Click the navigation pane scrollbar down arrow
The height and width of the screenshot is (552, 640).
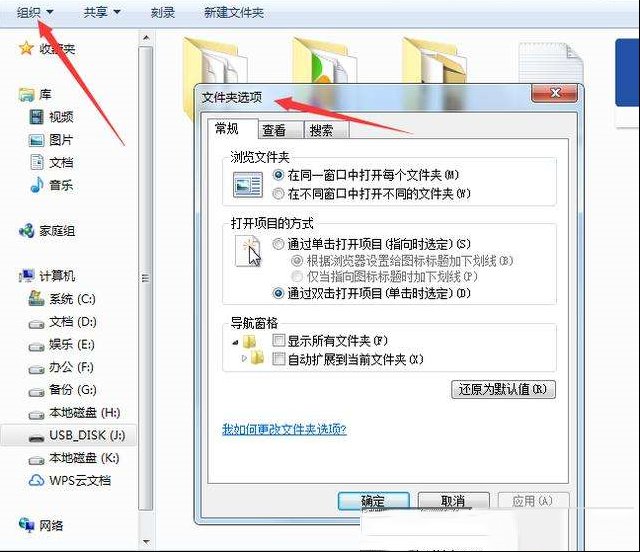click(x=146, y=542)
